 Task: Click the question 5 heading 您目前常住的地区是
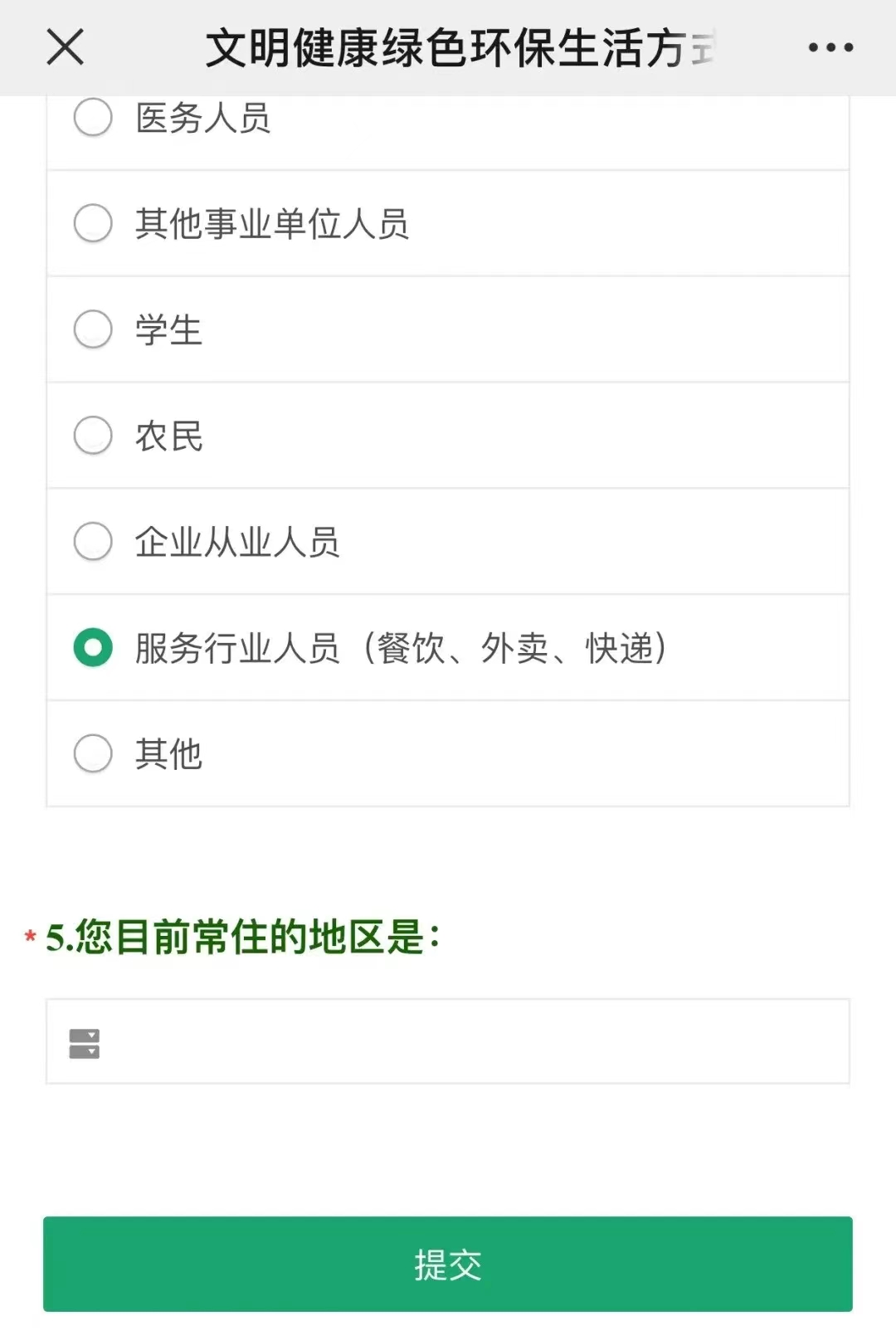pos(243,938)
